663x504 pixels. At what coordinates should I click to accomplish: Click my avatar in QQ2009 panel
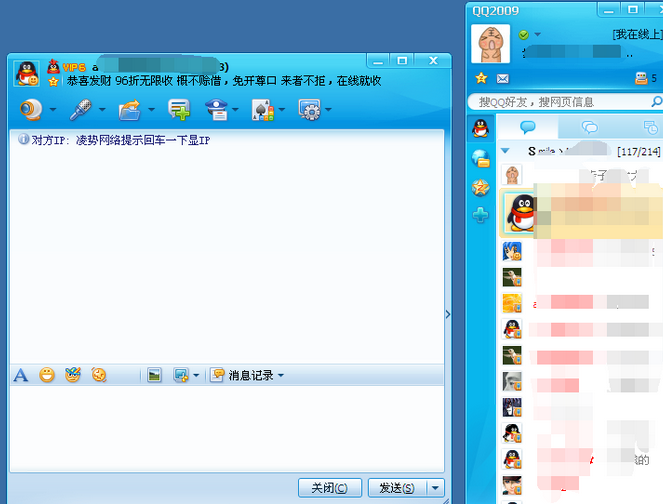coord(490,44)
